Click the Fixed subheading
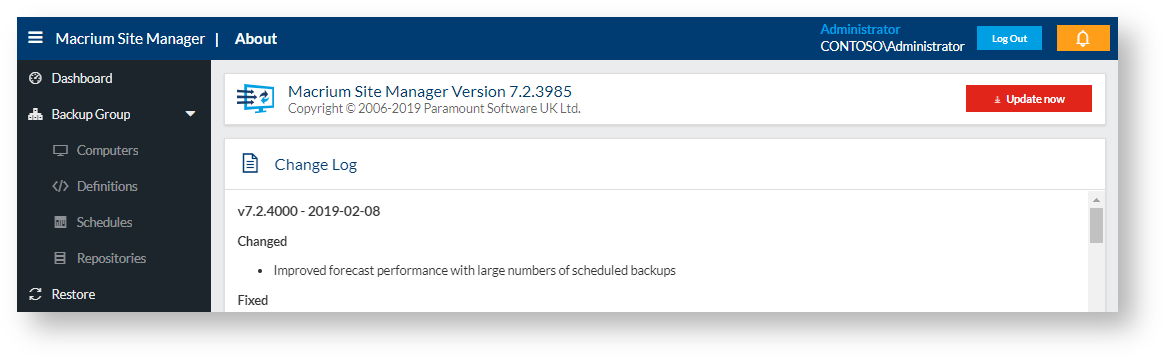The height and width of the screenshot is (360, 1166). point(252,300)
